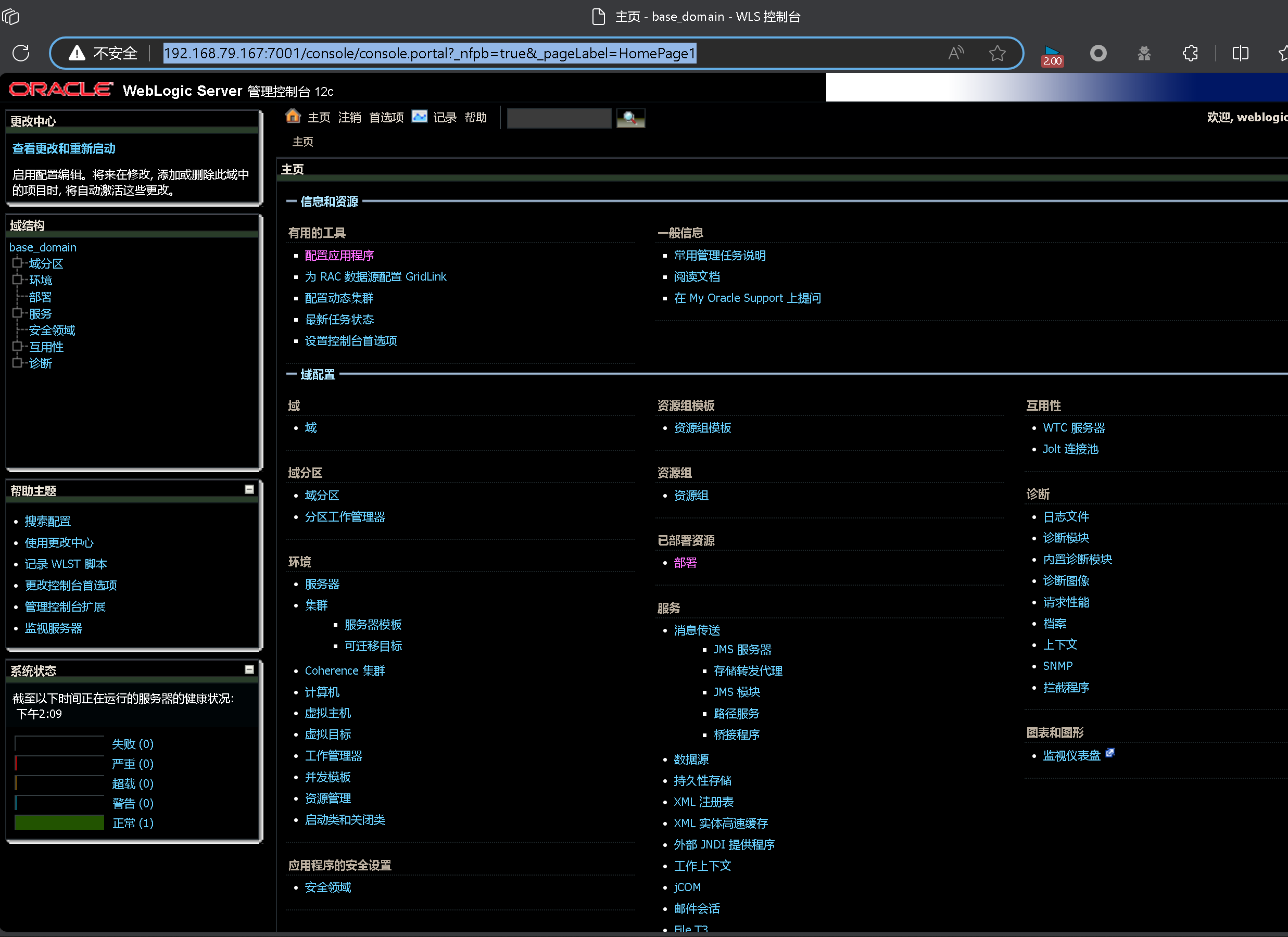Open the 在 My Oracle Support 上提问 link
This screenshot has height=937, width=1288.
(748, 298)
